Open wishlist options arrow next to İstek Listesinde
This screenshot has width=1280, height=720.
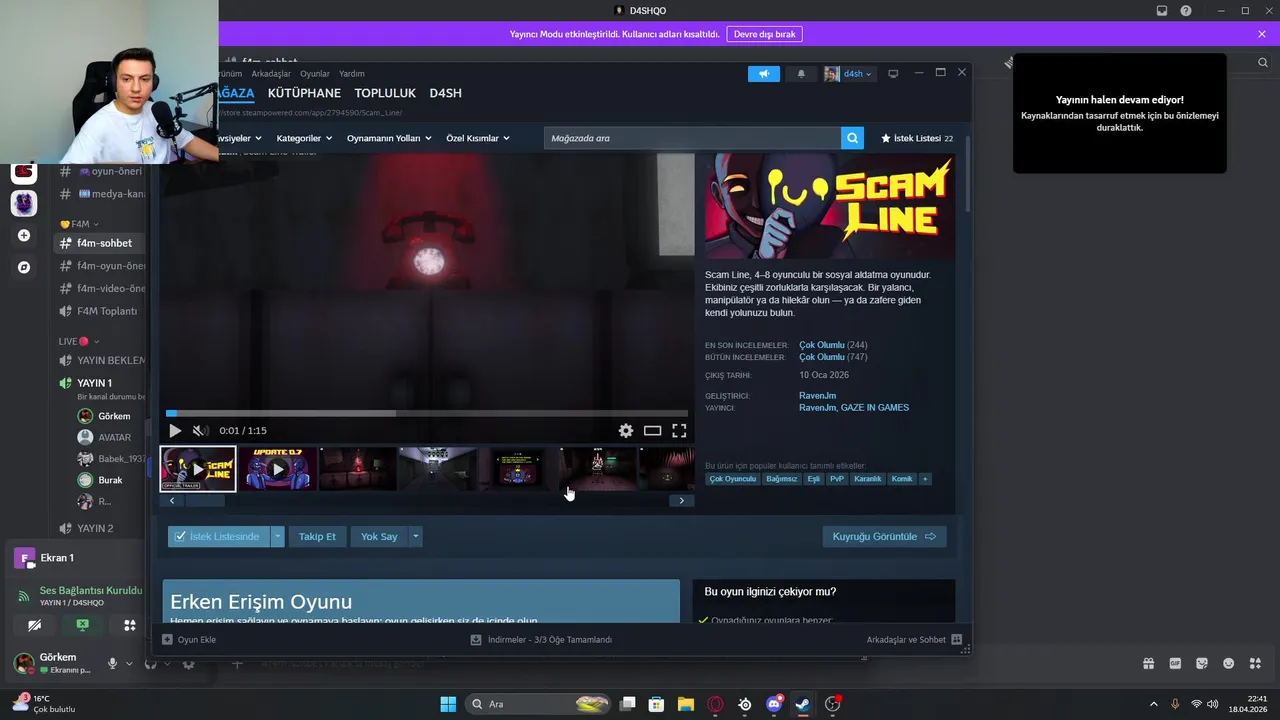(x=278, y=537)
